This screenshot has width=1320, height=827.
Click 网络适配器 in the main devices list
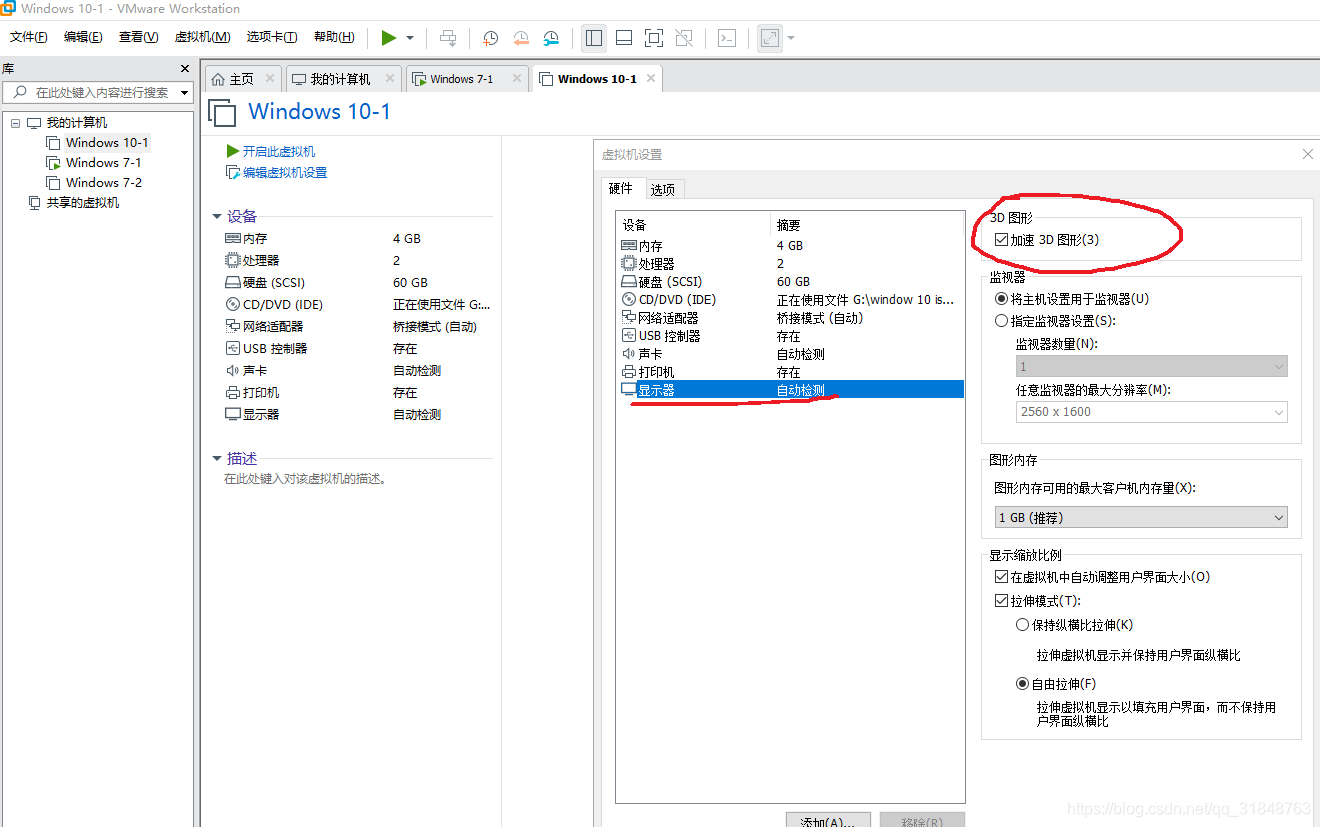click(264, 327)
